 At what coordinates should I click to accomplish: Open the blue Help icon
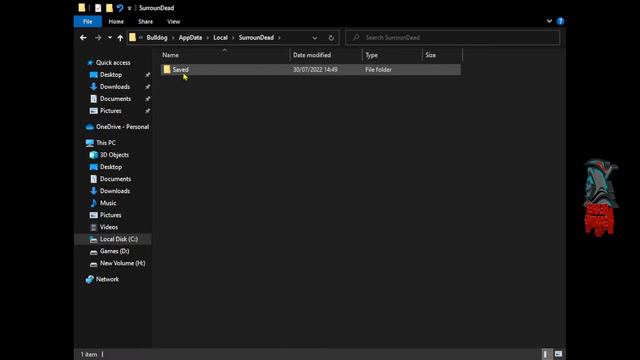click(x=560, y=21)
